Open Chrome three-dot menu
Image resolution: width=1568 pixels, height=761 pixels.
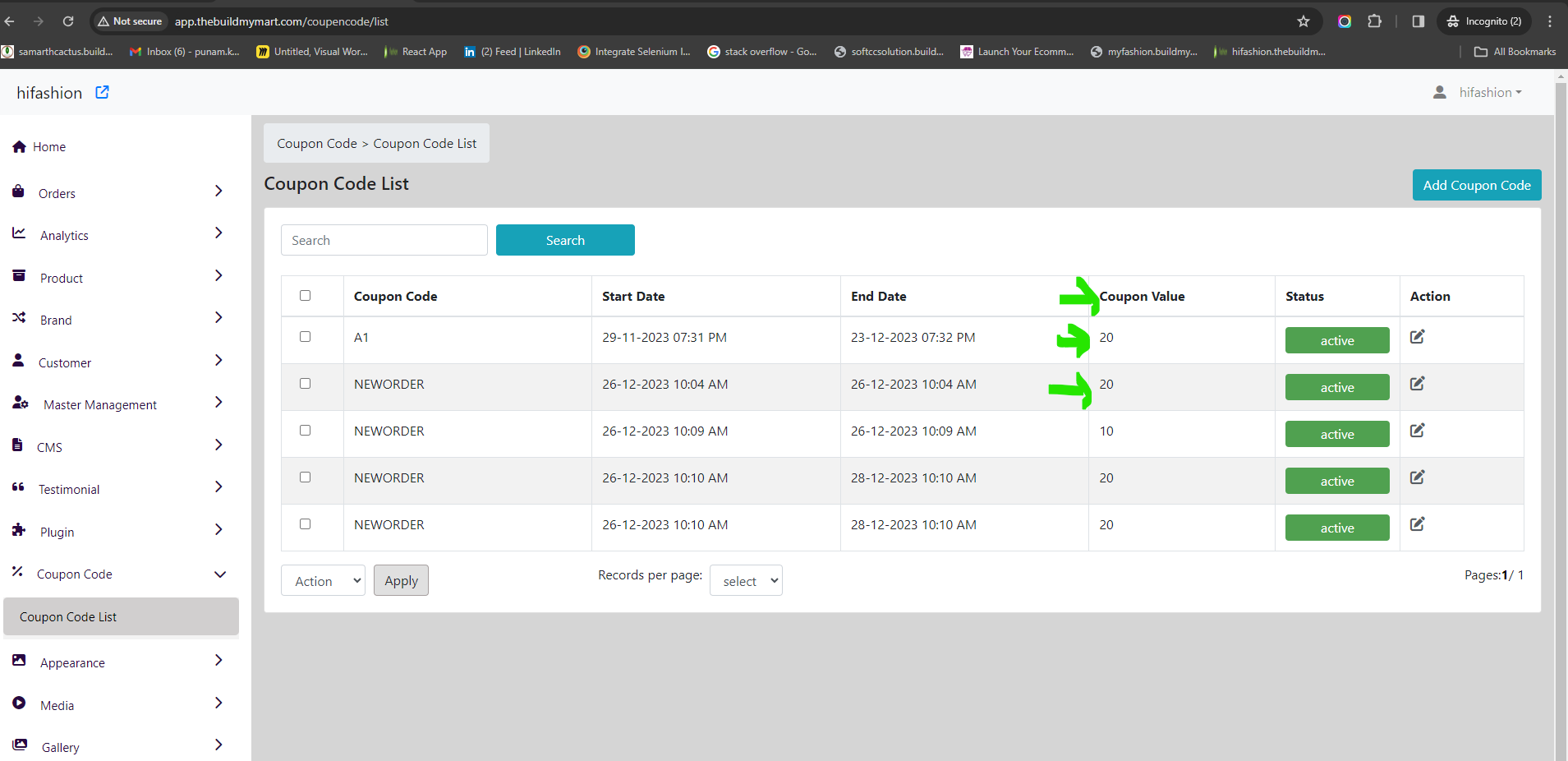[x=1549, y=21]
